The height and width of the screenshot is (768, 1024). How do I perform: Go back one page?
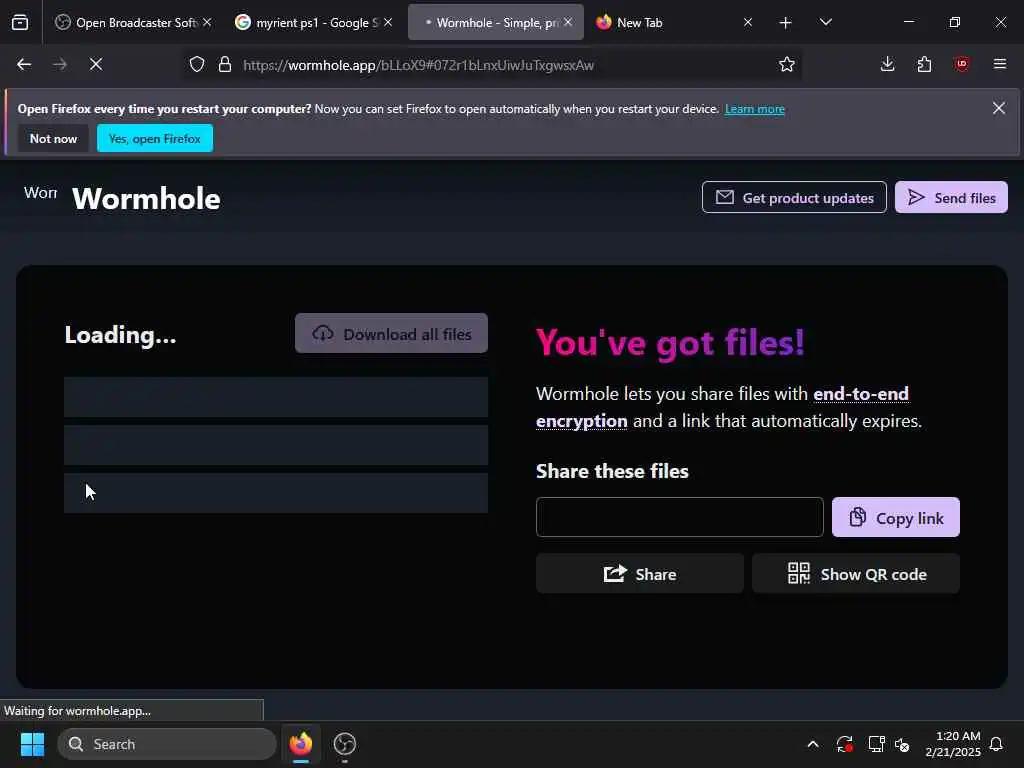coord(24,64)
